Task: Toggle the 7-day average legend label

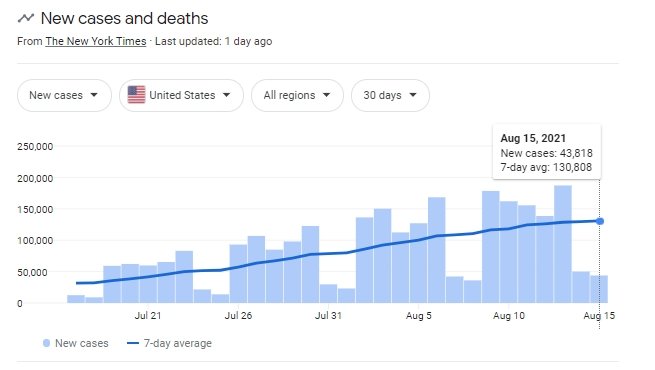Action: point(178,343)
